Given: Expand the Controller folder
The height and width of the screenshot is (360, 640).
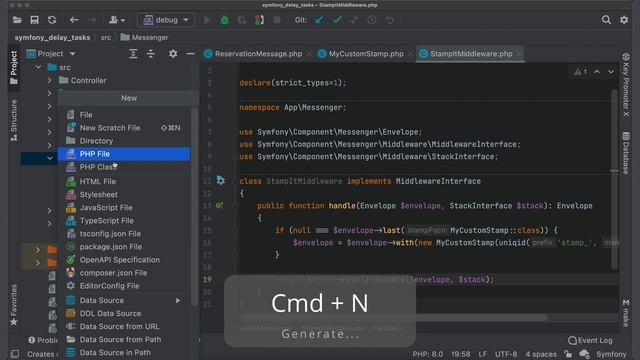Looking at the screenshot, I should click(49, 80).
